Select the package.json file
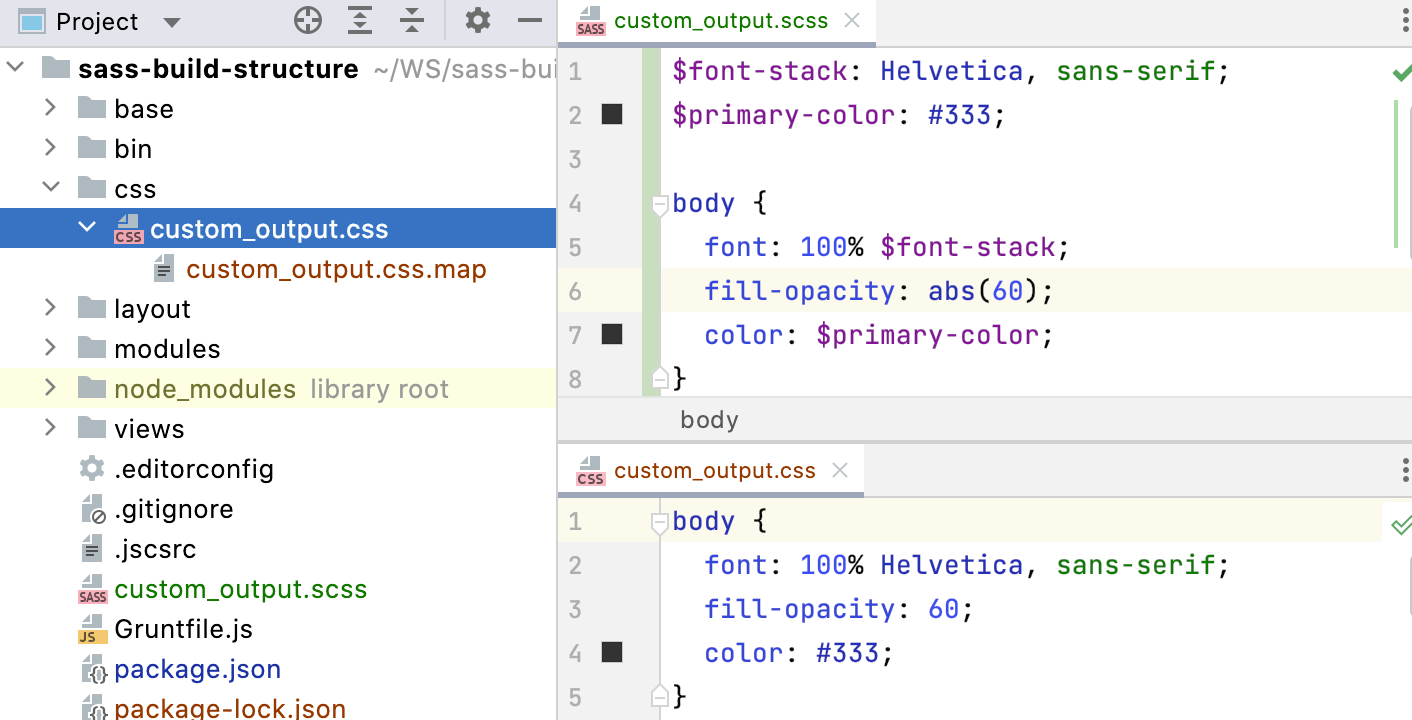Screen dimensions: 1412x720 pos(197,668)
